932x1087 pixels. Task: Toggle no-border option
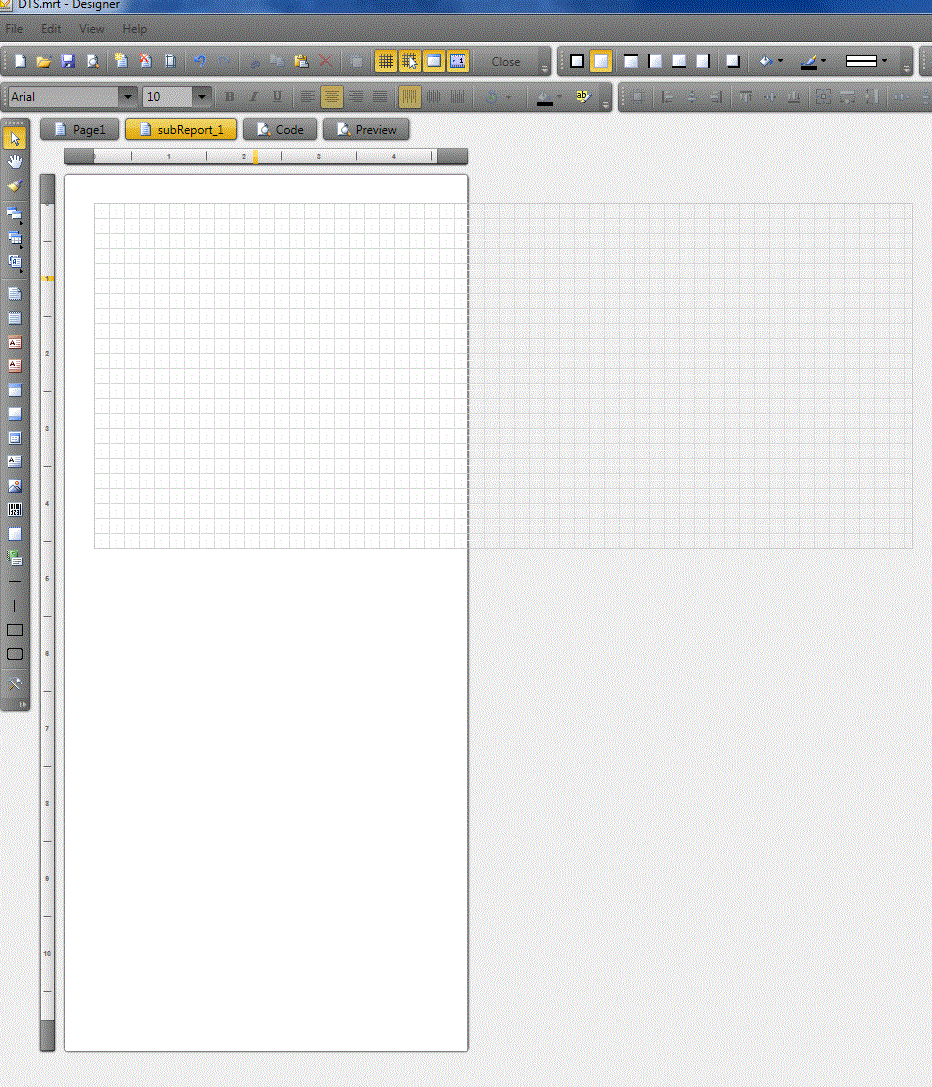pyautogui.click(x=601, y=61)
